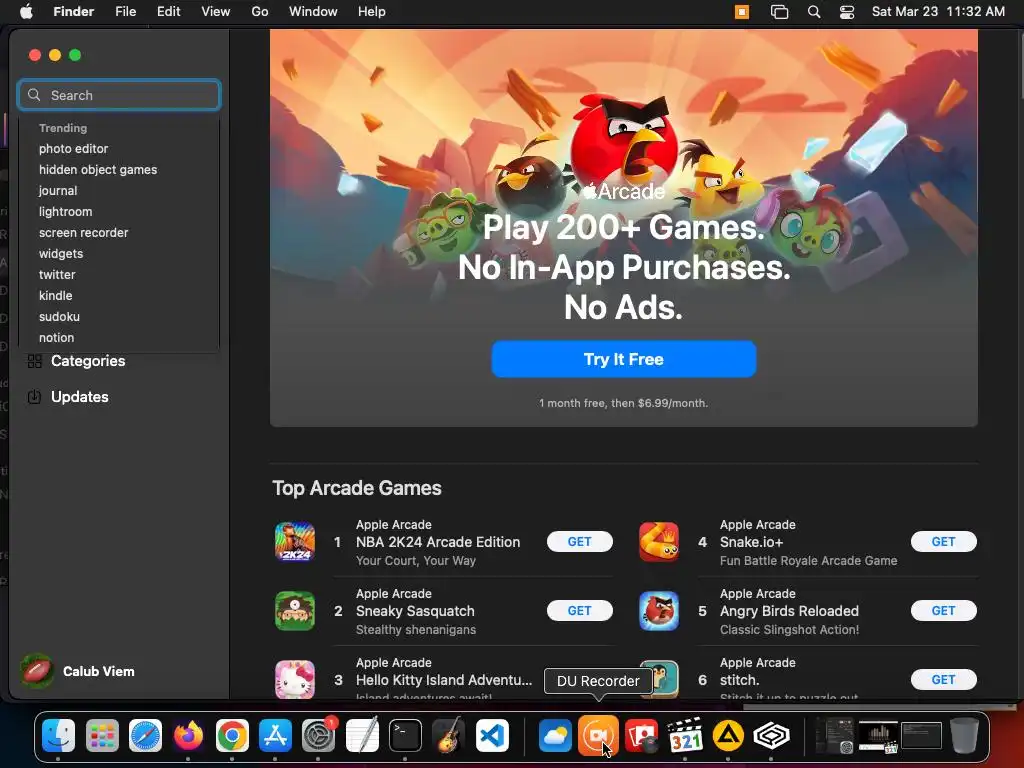
Task: Click the Hello Kitty Island Adventure icon
Action: [x=295, y=679]
